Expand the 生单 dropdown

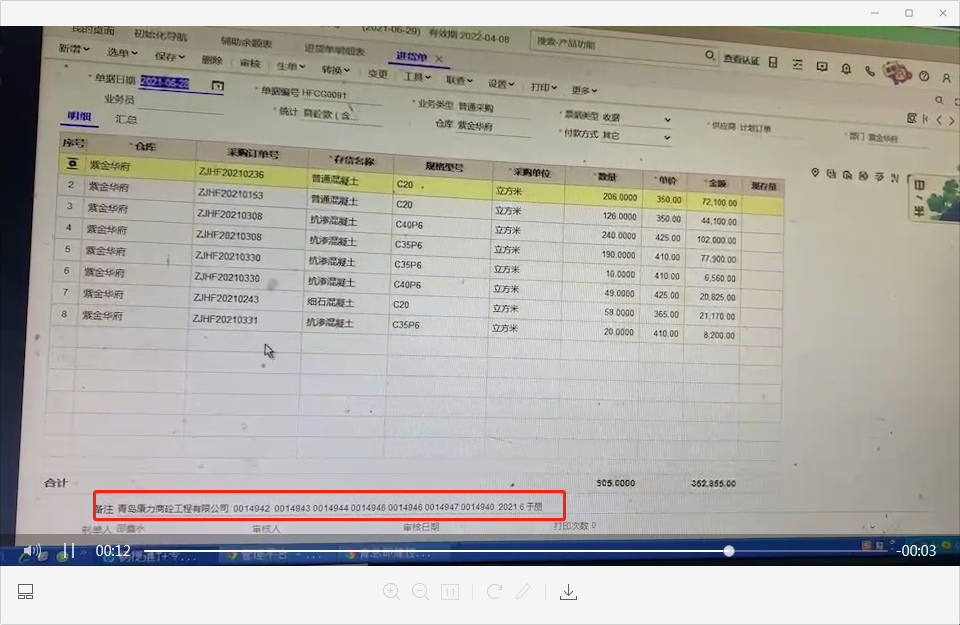[x=291, y=66]
